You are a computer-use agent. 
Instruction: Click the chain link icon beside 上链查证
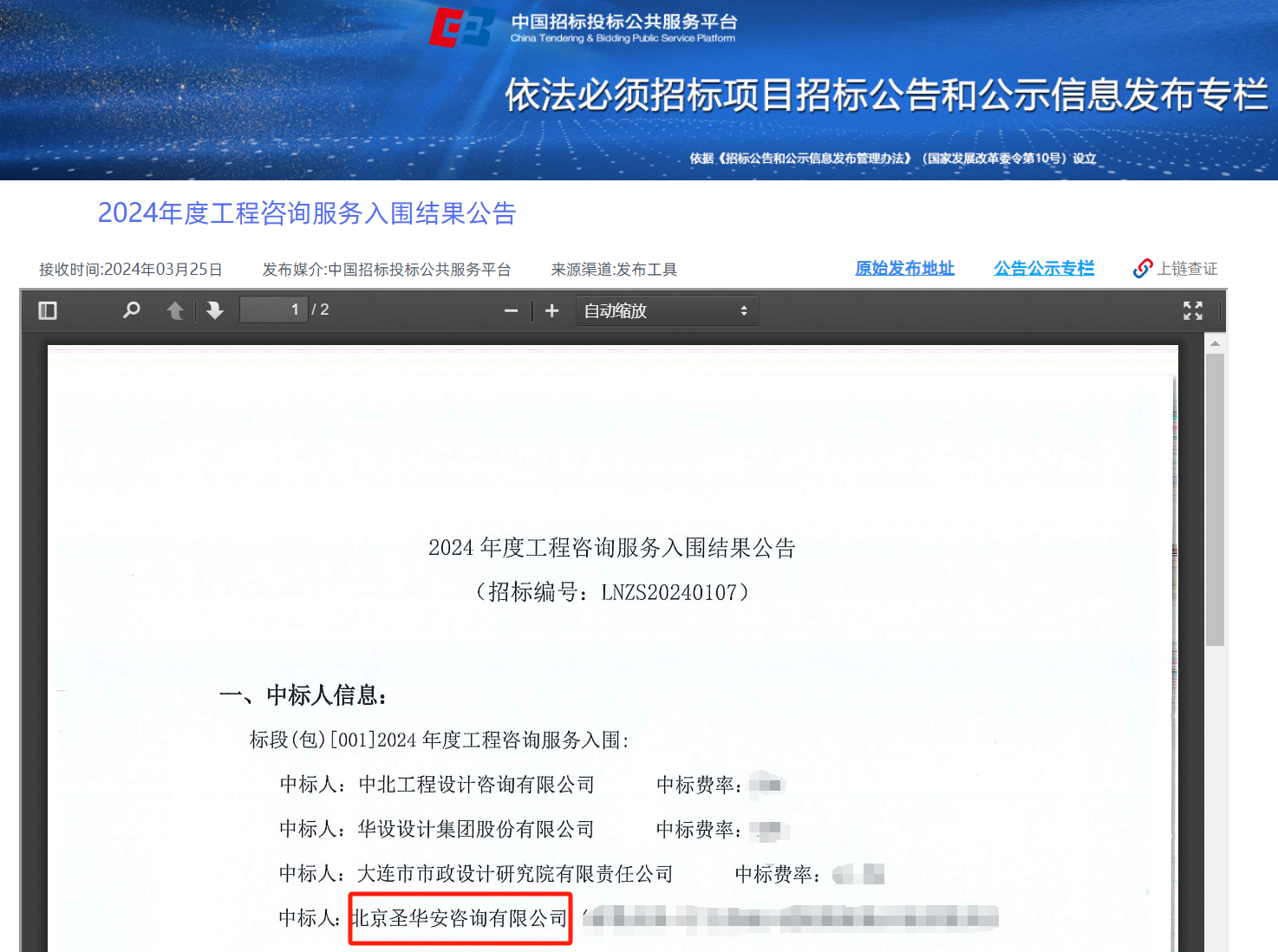tap(1143, 269)
